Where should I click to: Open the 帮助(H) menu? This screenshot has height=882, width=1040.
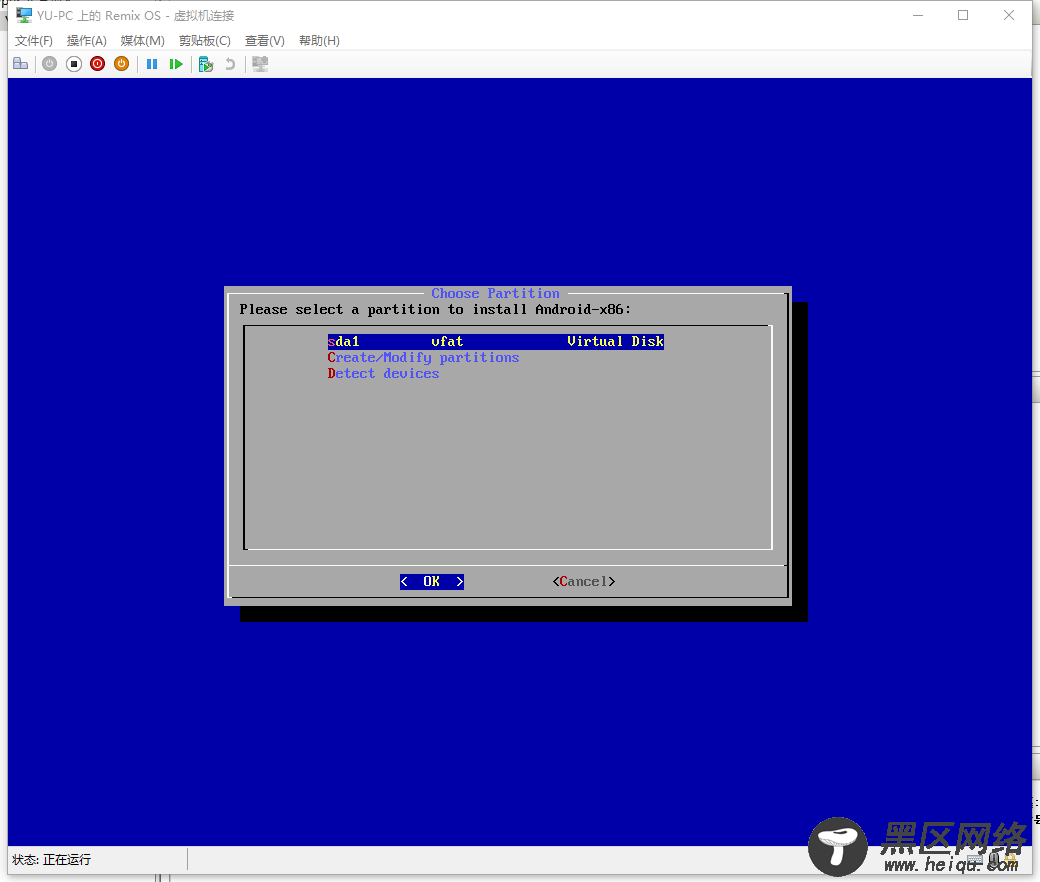319,40
